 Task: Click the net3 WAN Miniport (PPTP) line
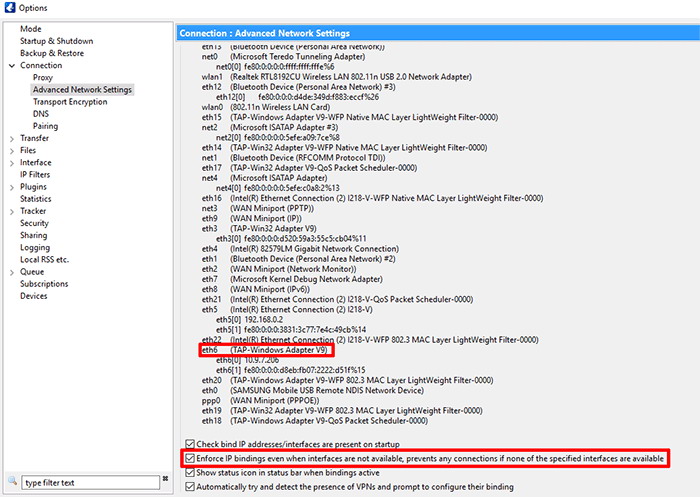tap(258, 208)
